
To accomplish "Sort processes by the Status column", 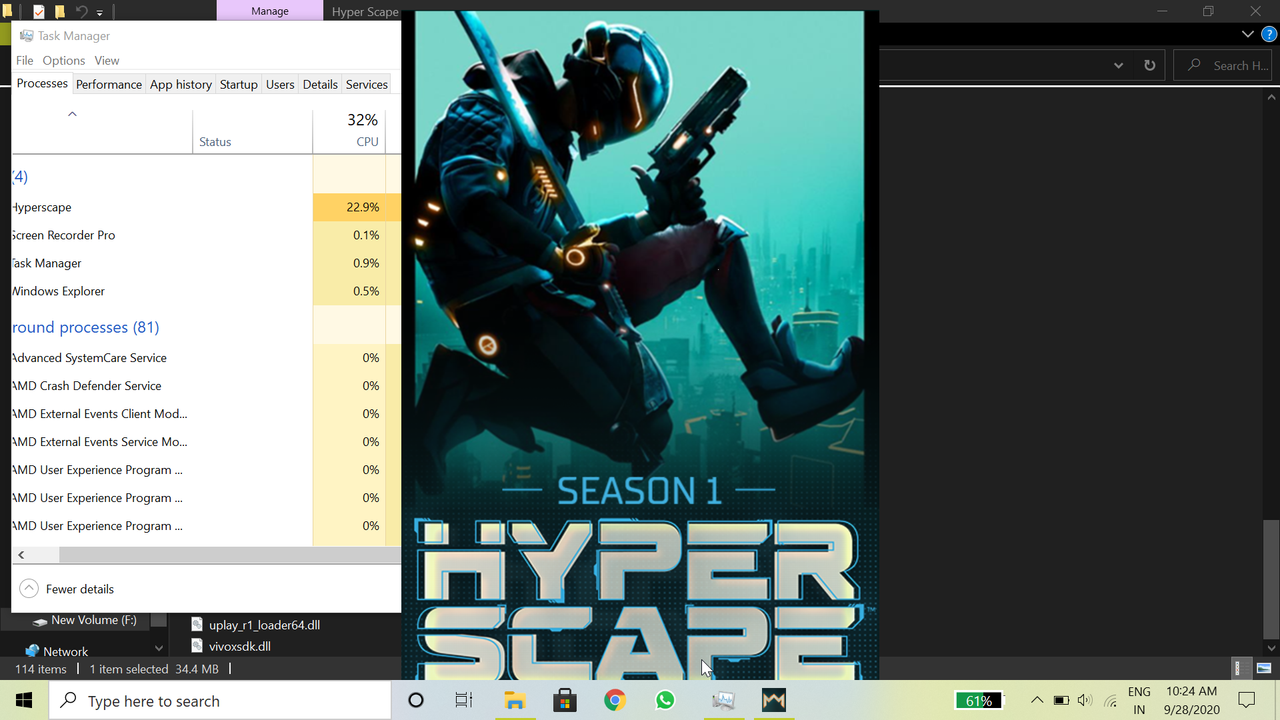I will (252, 130).
